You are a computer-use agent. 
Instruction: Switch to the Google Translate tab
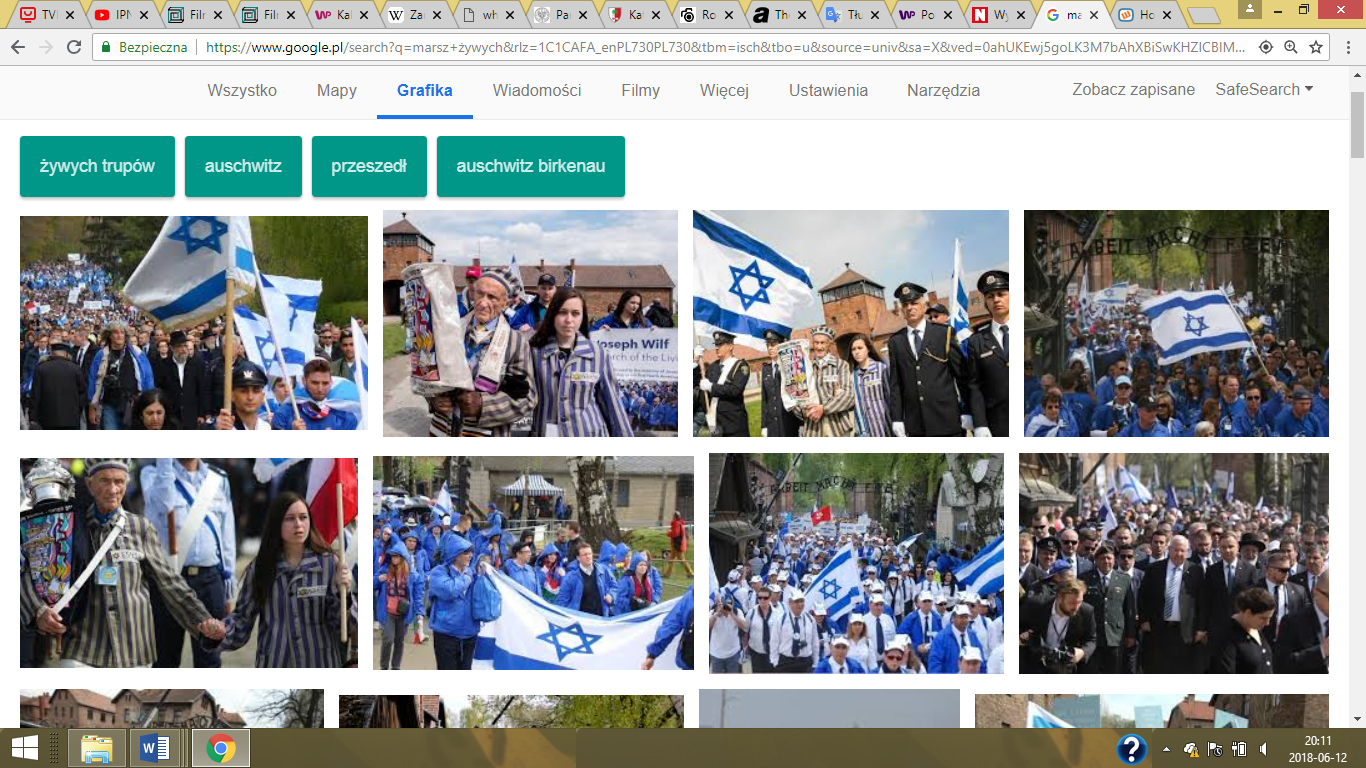click(x=853, y=15)
